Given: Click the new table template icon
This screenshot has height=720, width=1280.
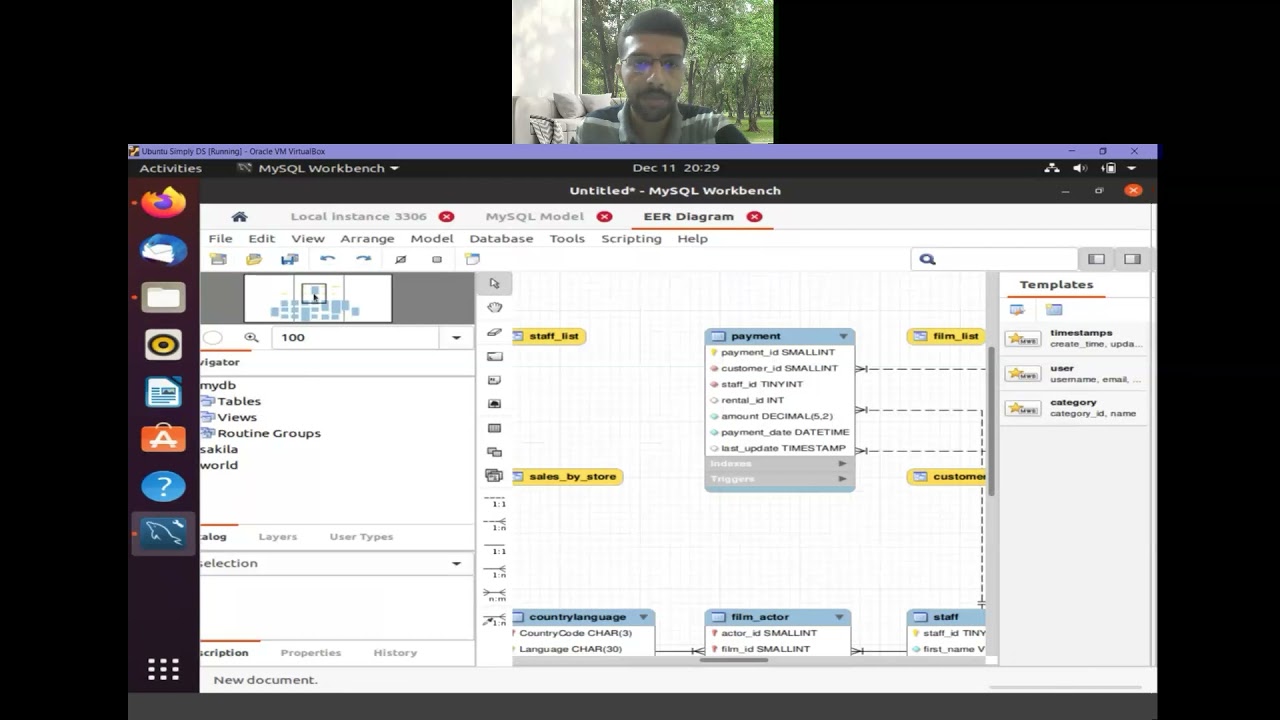Looking at the screenshot, I should [1054, 310].
